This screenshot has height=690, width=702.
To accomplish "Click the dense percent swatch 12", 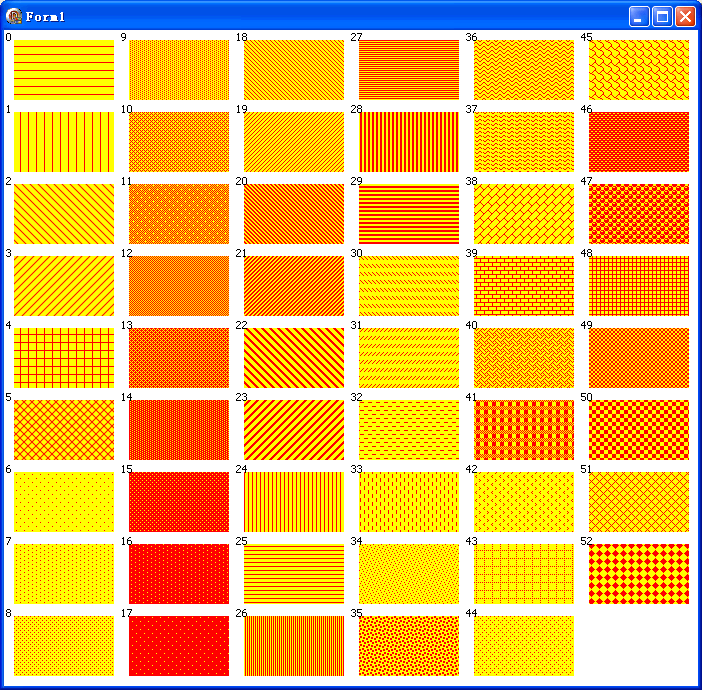I will (x=179, y=286).
